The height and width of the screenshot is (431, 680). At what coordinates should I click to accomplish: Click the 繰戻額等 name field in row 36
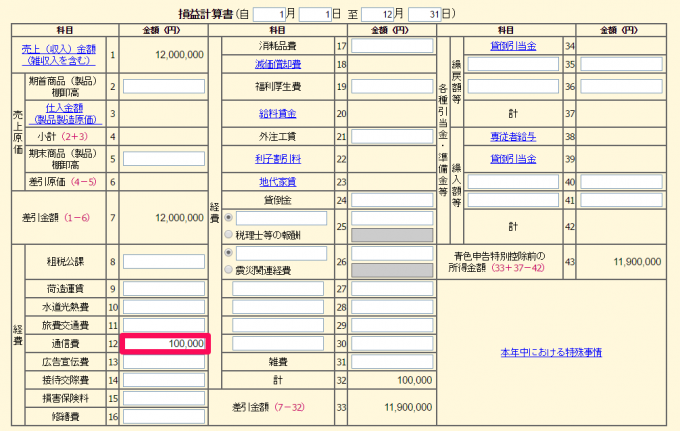[513, 86]
